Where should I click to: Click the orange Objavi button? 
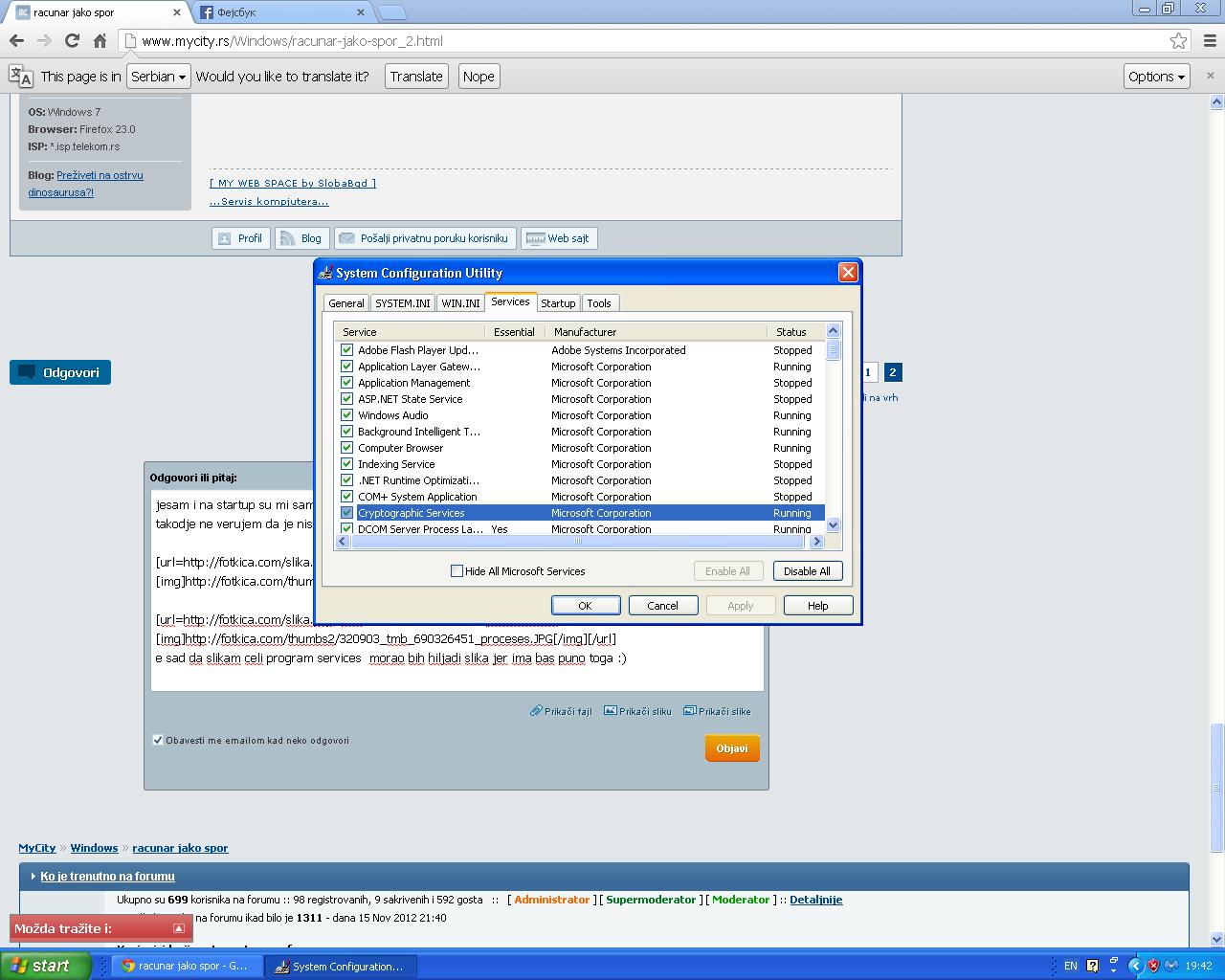pos(732,748)
